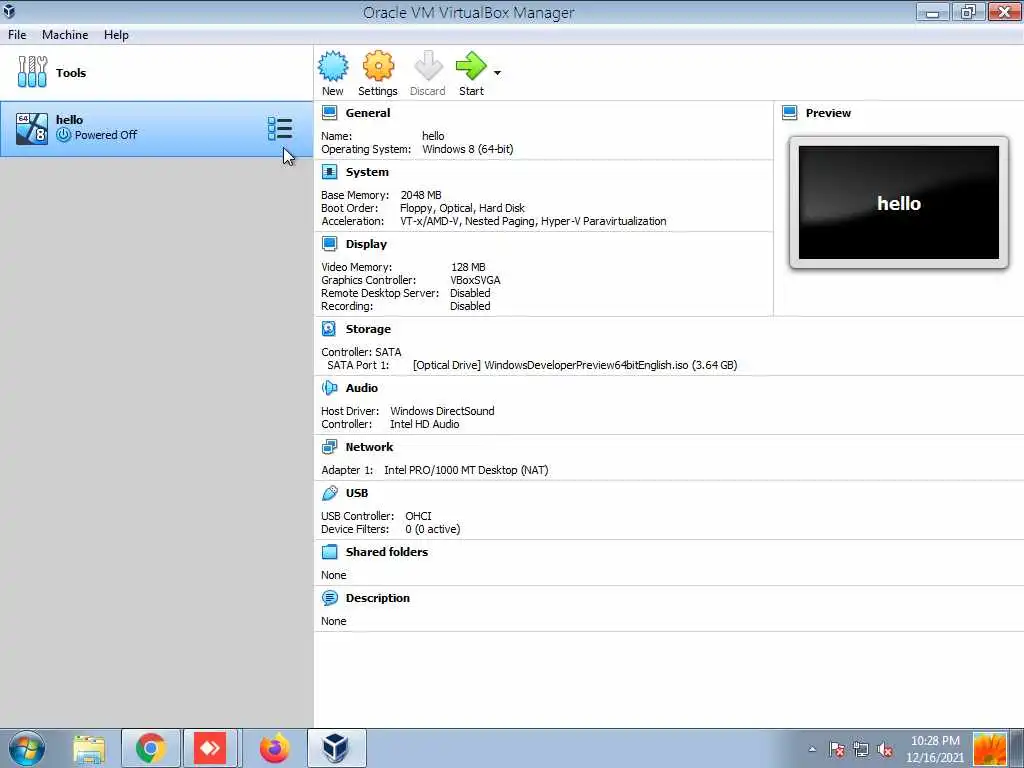This screenshot has width=1024, height=768.
Task: Click the Action Center flag tray icon
Action: click(837, 749)
